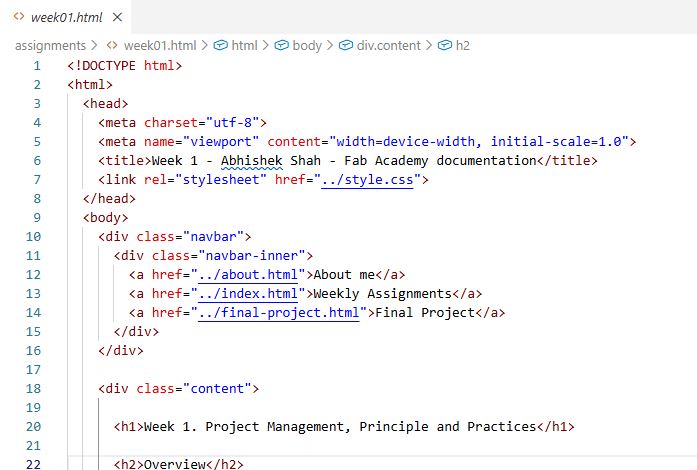Select the html breadcrumb segment
Screen dimensions: 697x470
pos(244,45)
